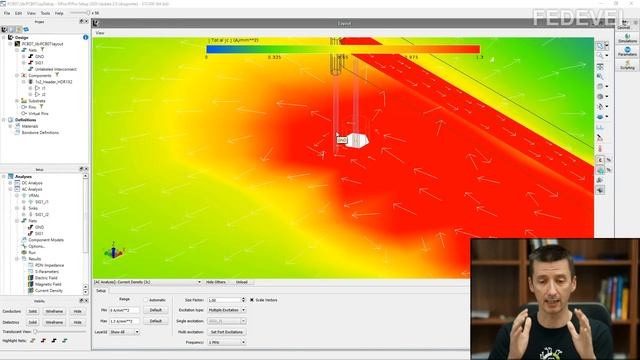The height and width of the screenshot is (360, 640).
Task: Collapse the AC Analysis node
Action: [x=11, y=189]
